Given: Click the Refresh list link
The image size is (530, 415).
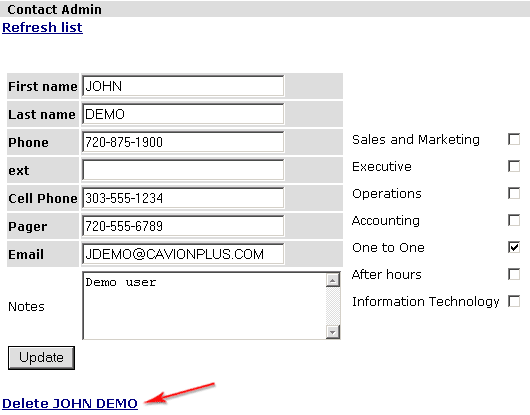Looking at the screenshot, I should pos(42,27).
